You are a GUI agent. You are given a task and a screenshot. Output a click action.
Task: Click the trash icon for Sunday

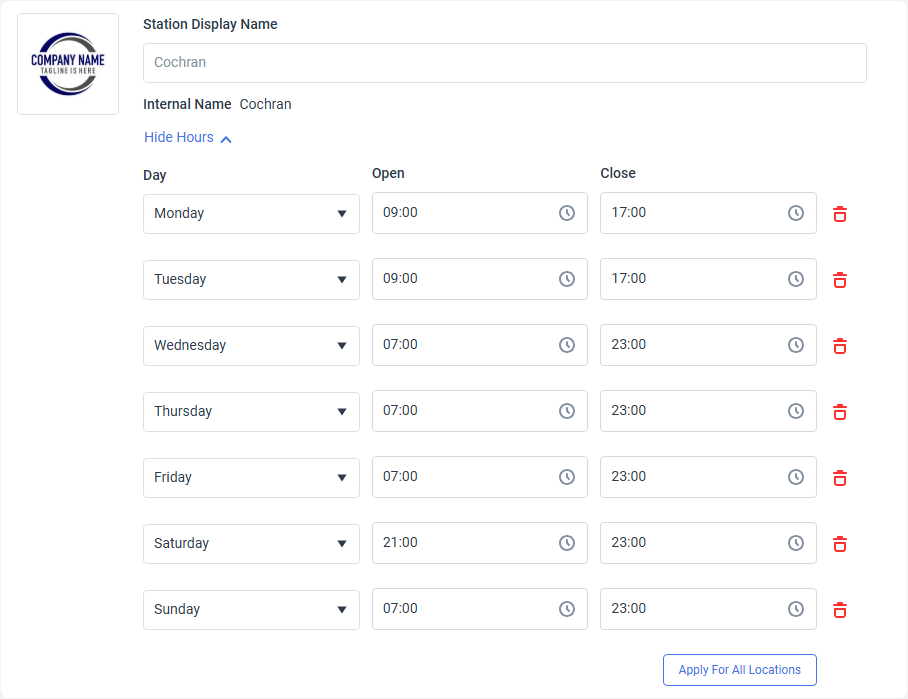(x=840, y=609)
